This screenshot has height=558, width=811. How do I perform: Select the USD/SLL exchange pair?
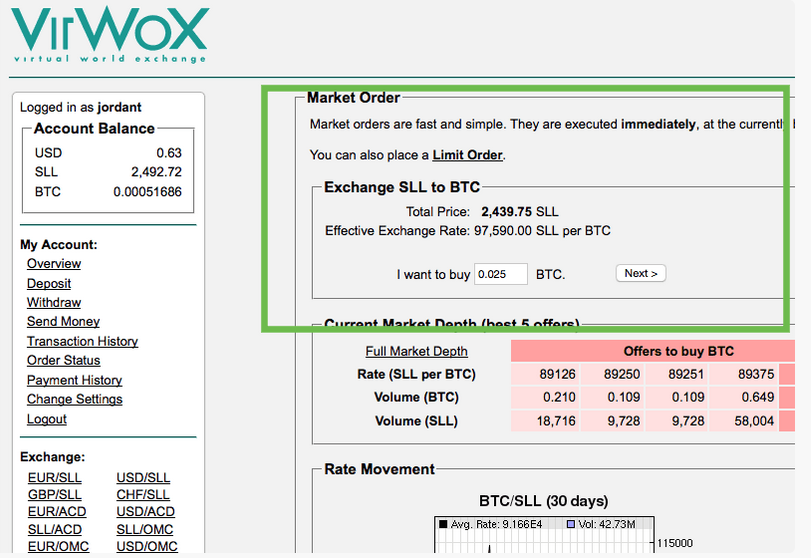pos(143,478)
